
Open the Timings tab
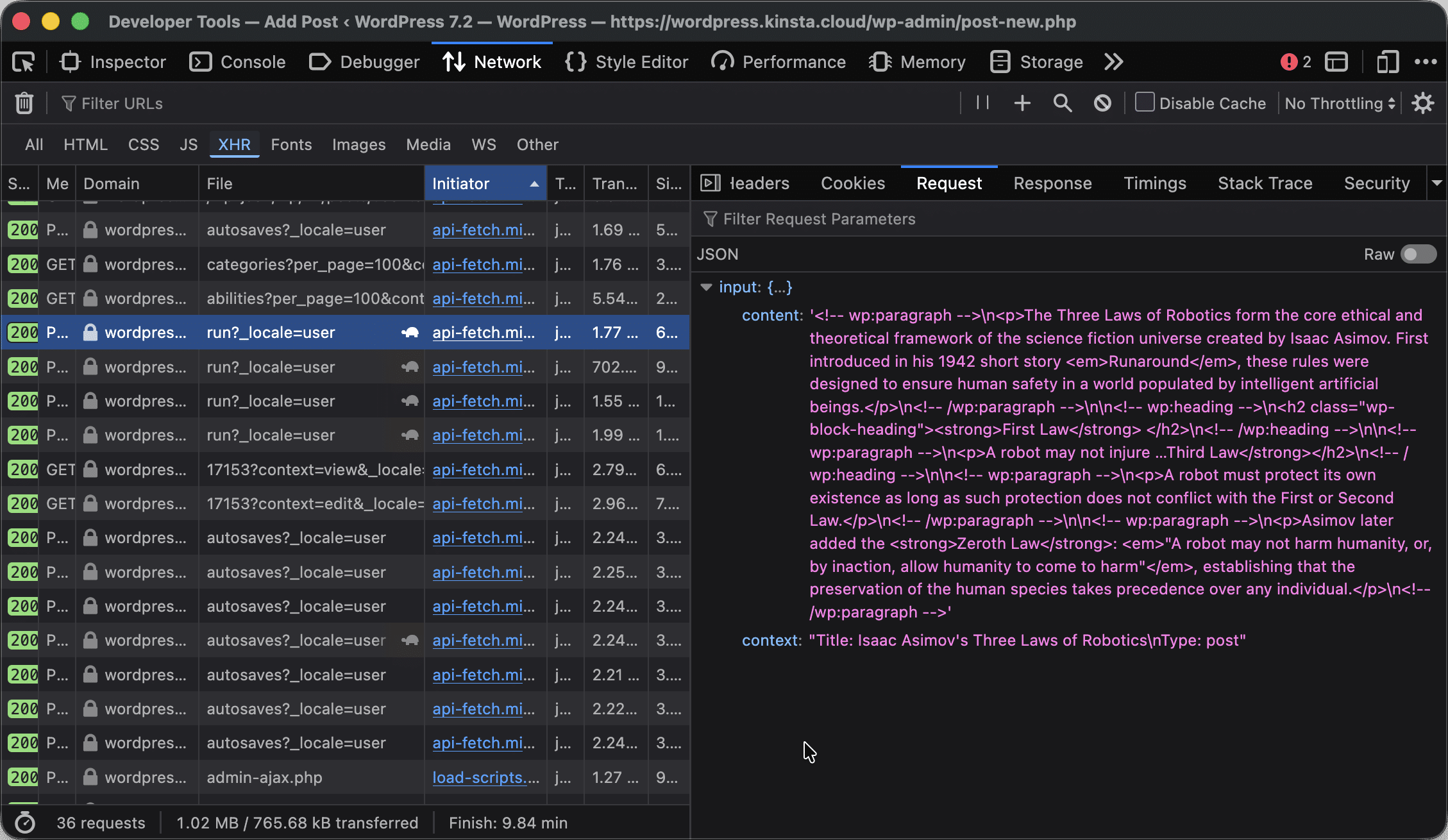pyautogui.click(x=1155, y=183)
